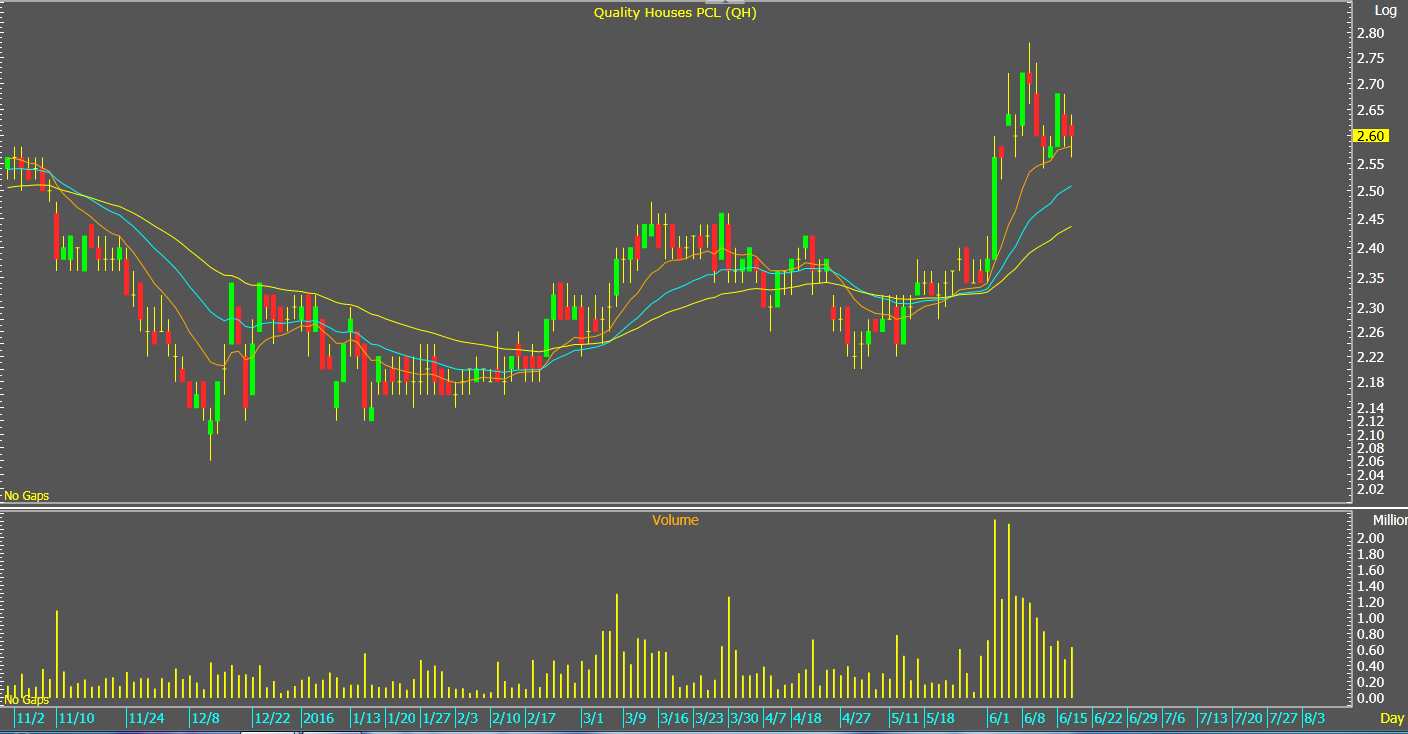Click the 2.80 price axis label
This screenshot has height=734, width=1408.
[x=1370, y=33]
